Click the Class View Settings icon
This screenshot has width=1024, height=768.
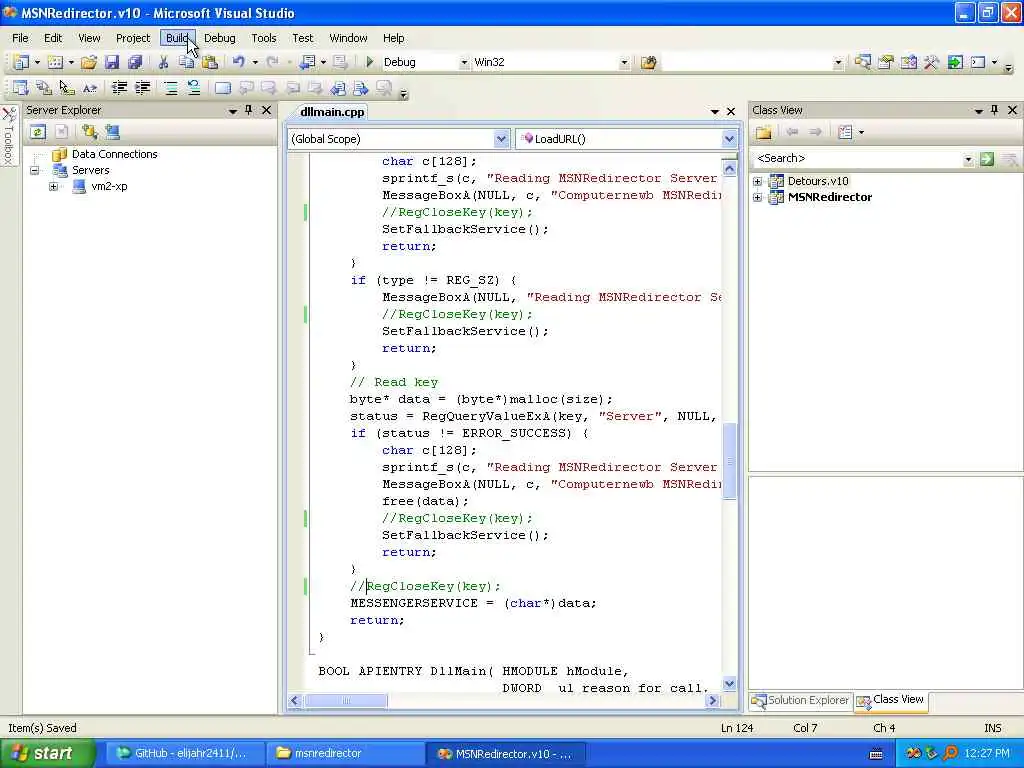tap(845, 133)
